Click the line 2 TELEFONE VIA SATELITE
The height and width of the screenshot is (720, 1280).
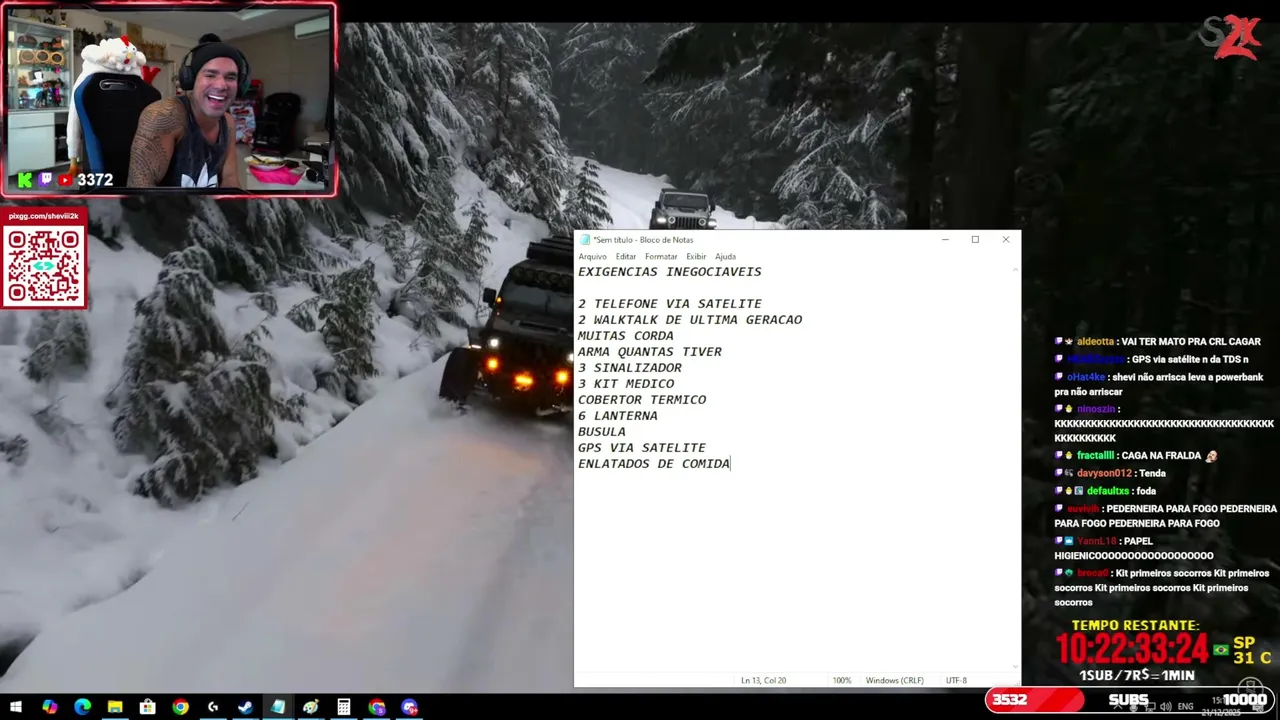(x=669, y=304)
